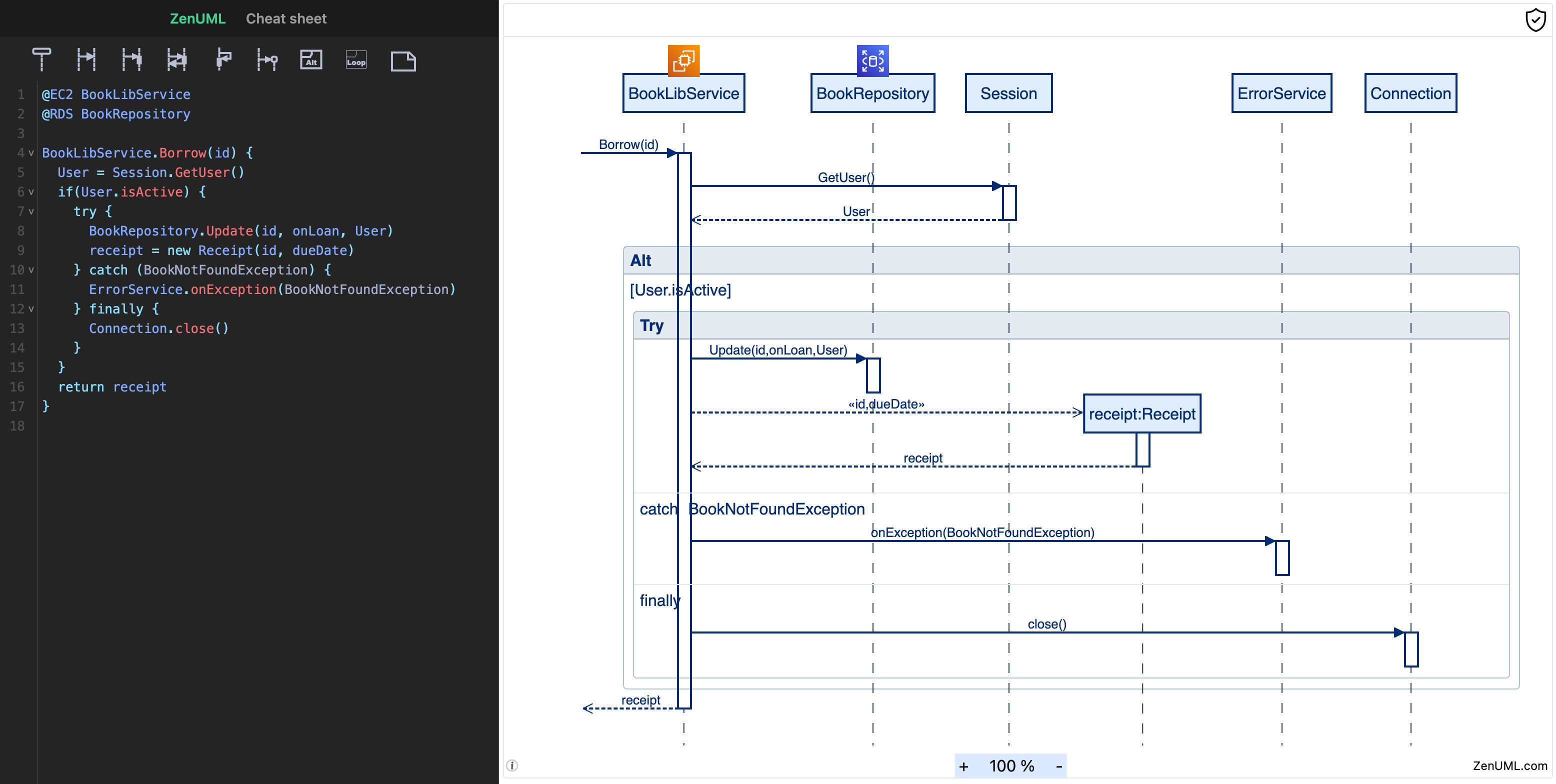Insert a create-object message from the toolbar

(267, 60)
